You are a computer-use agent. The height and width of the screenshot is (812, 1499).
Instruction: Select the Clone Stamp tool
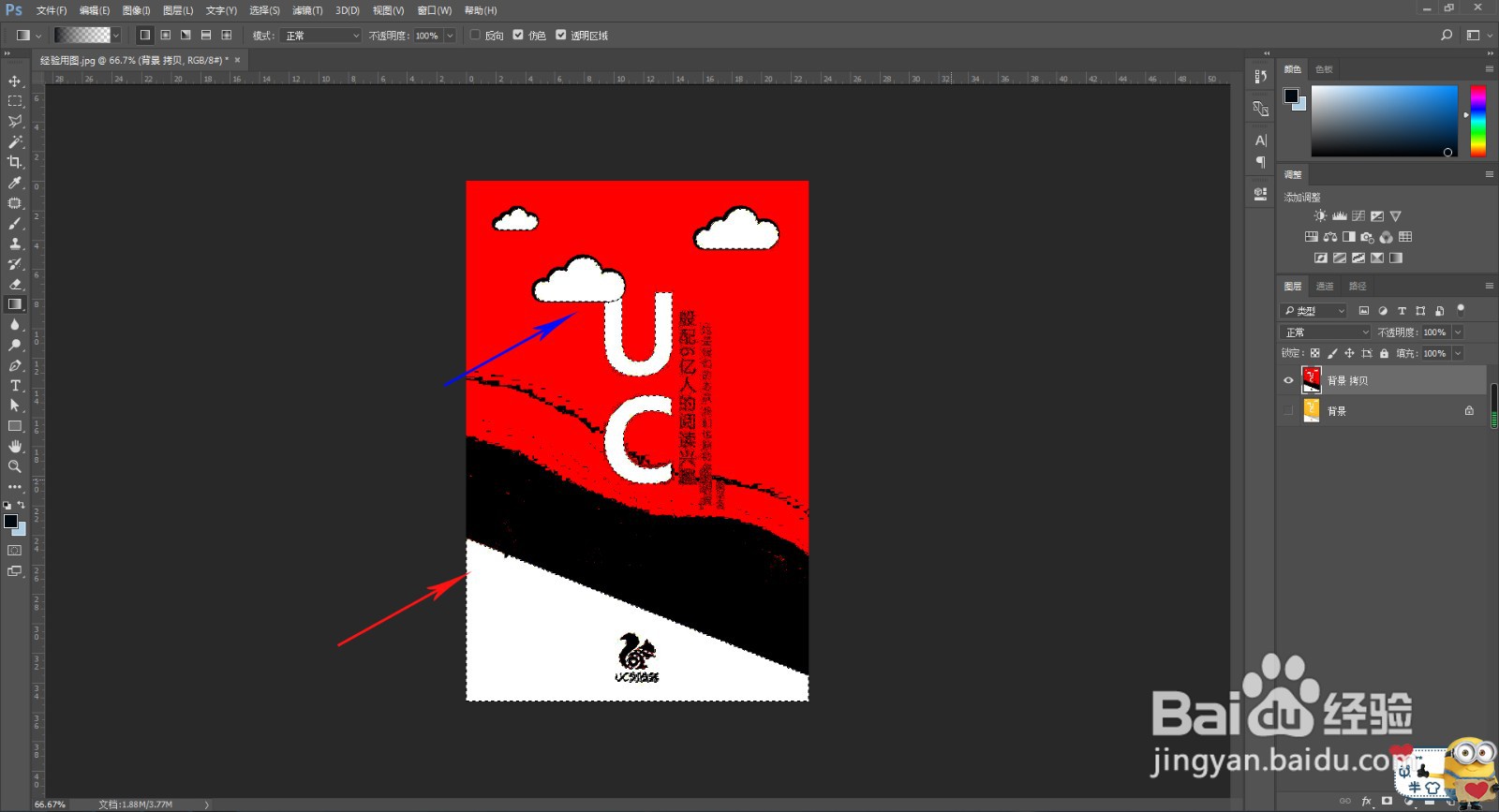point(15,244)
